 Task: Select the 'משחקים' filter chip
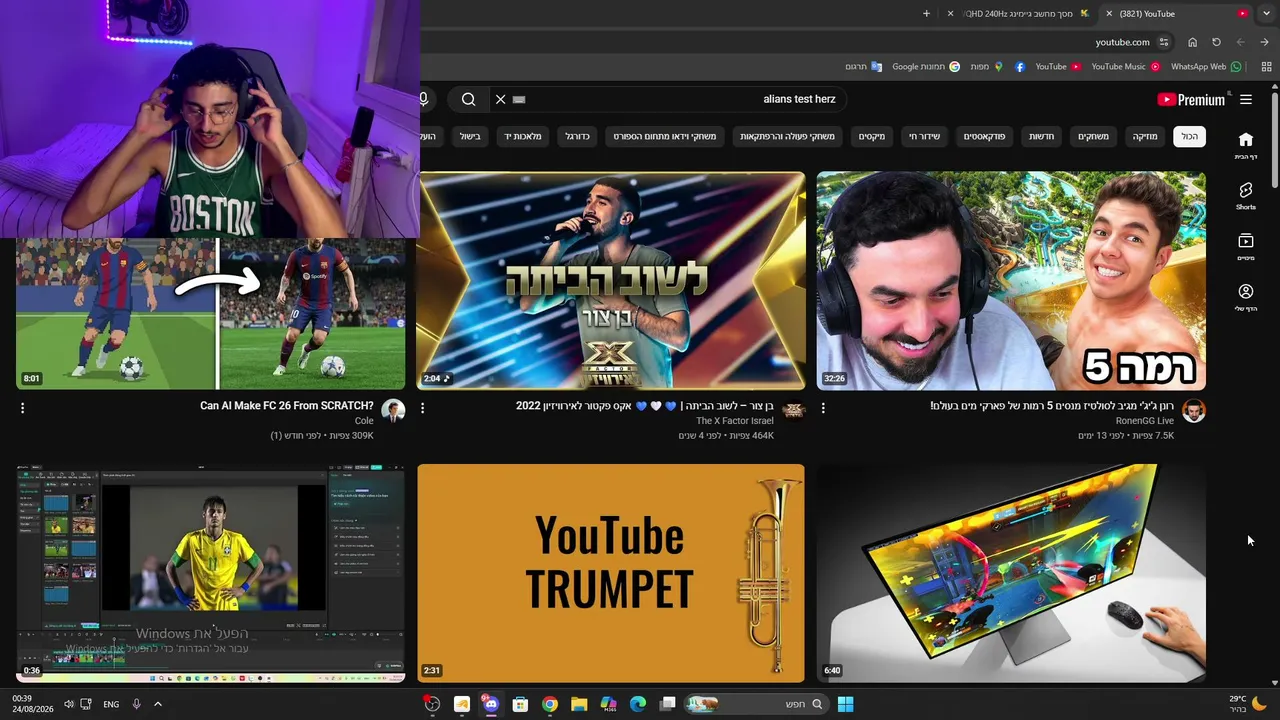pyautogui.click(x=1093, y=136)
